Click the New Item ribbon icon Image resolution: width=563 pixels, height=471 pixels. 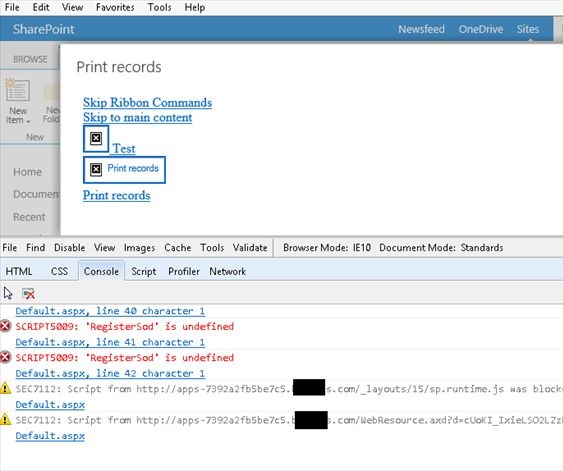pos(17,90)
